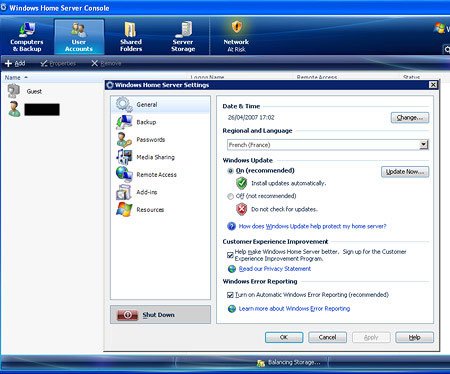Click the Properties toolbar button

pos(58,63)
